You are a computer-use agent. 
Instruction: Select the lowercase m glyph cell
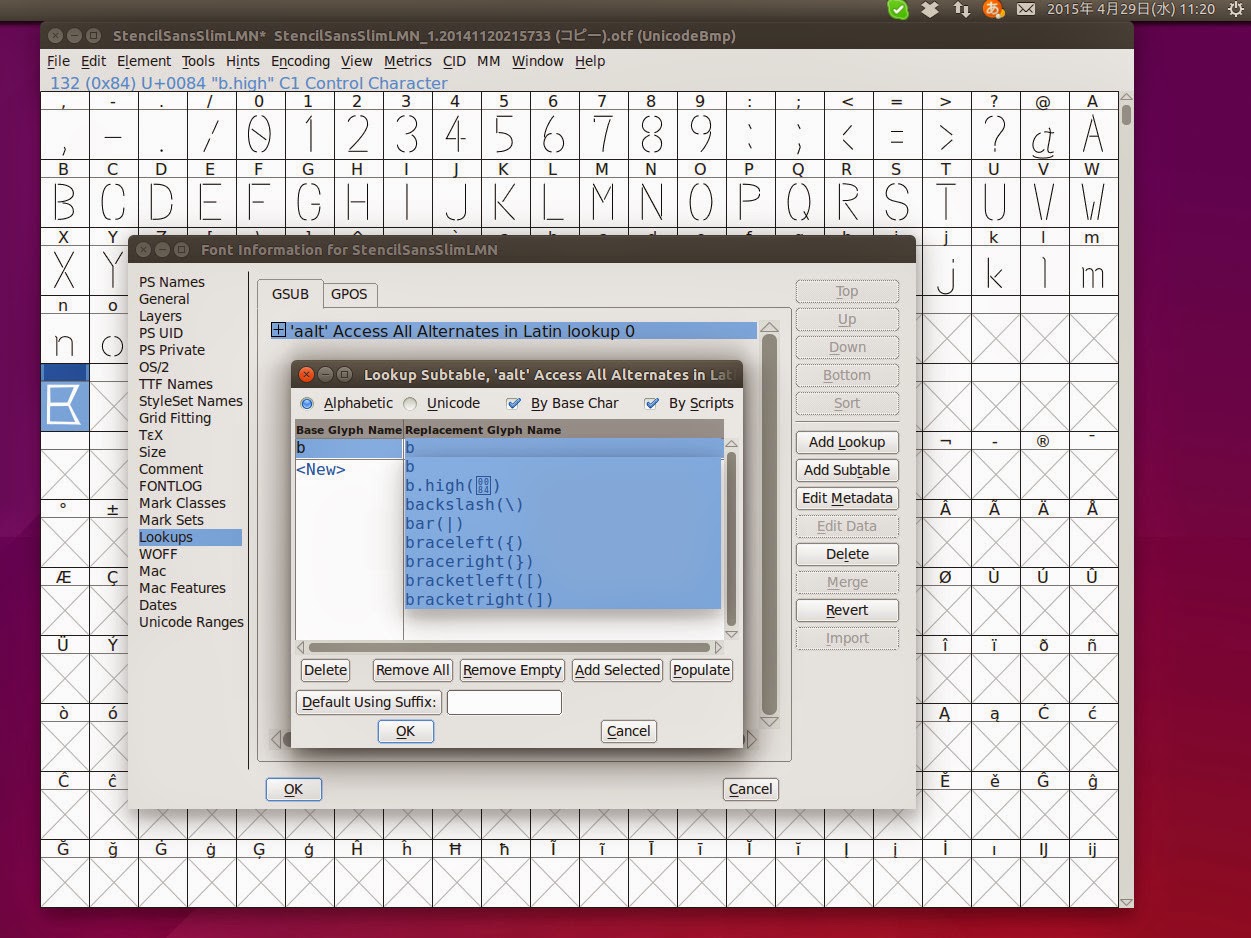point(1092,270)
